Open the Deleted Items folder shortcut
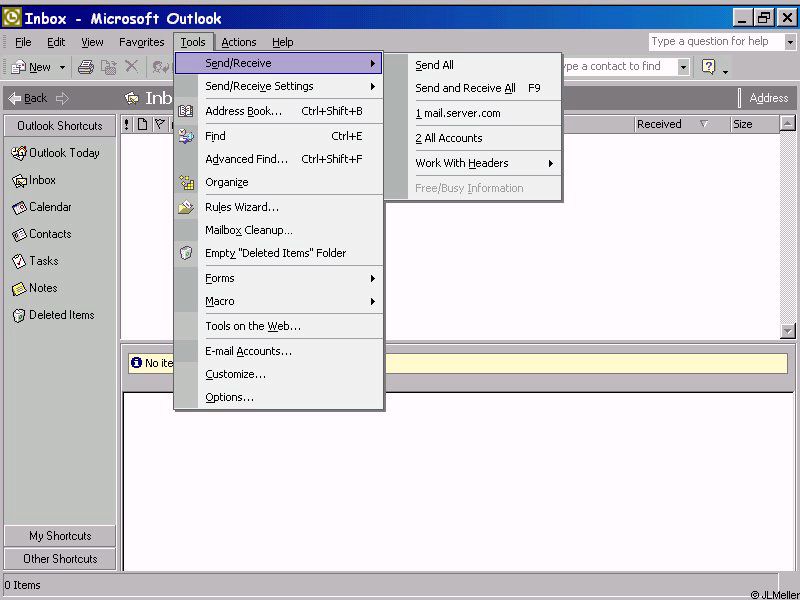The height and width of the screenshot is (600, 800). click(x=60, y=315)
